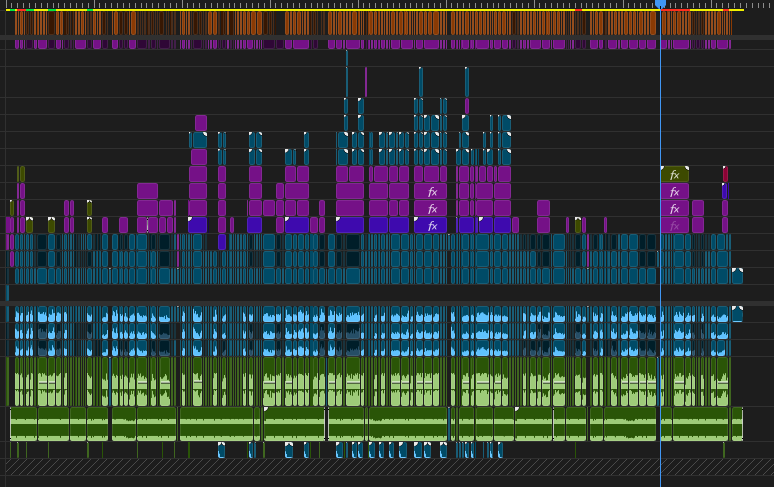Select the last green audio clip at the far right
This screenshot has width=774, height=487.
pyautogui.click(x=737, y=424)
